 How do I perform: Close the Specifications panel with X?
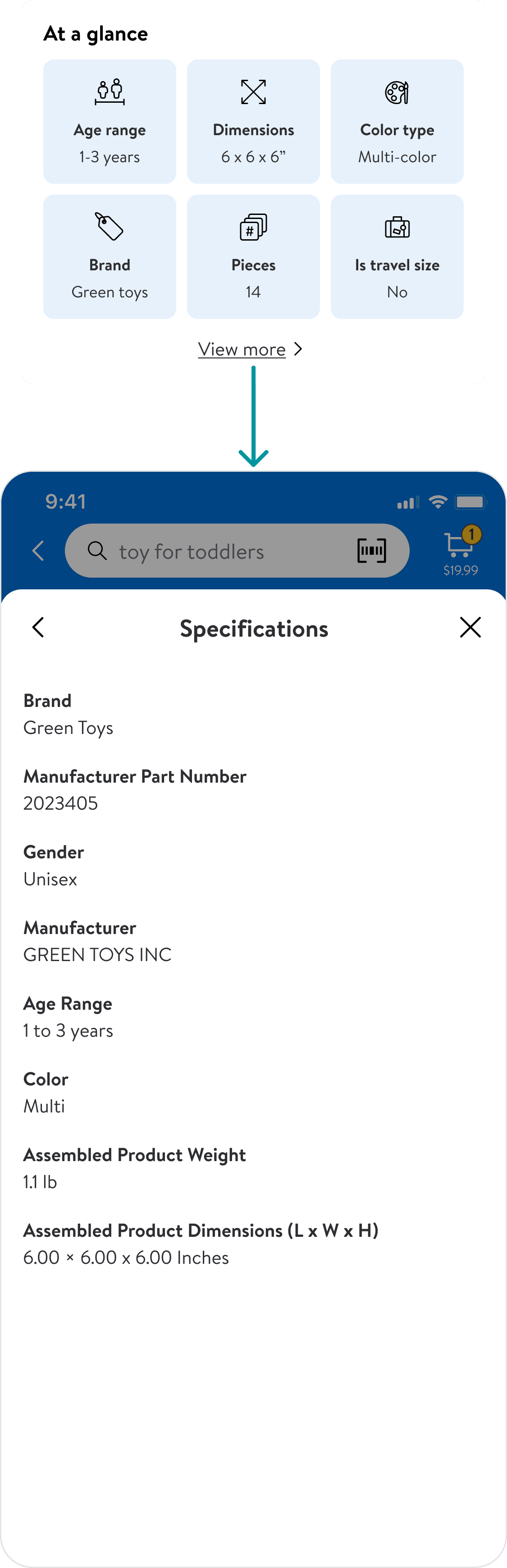(x=470, y=628)
